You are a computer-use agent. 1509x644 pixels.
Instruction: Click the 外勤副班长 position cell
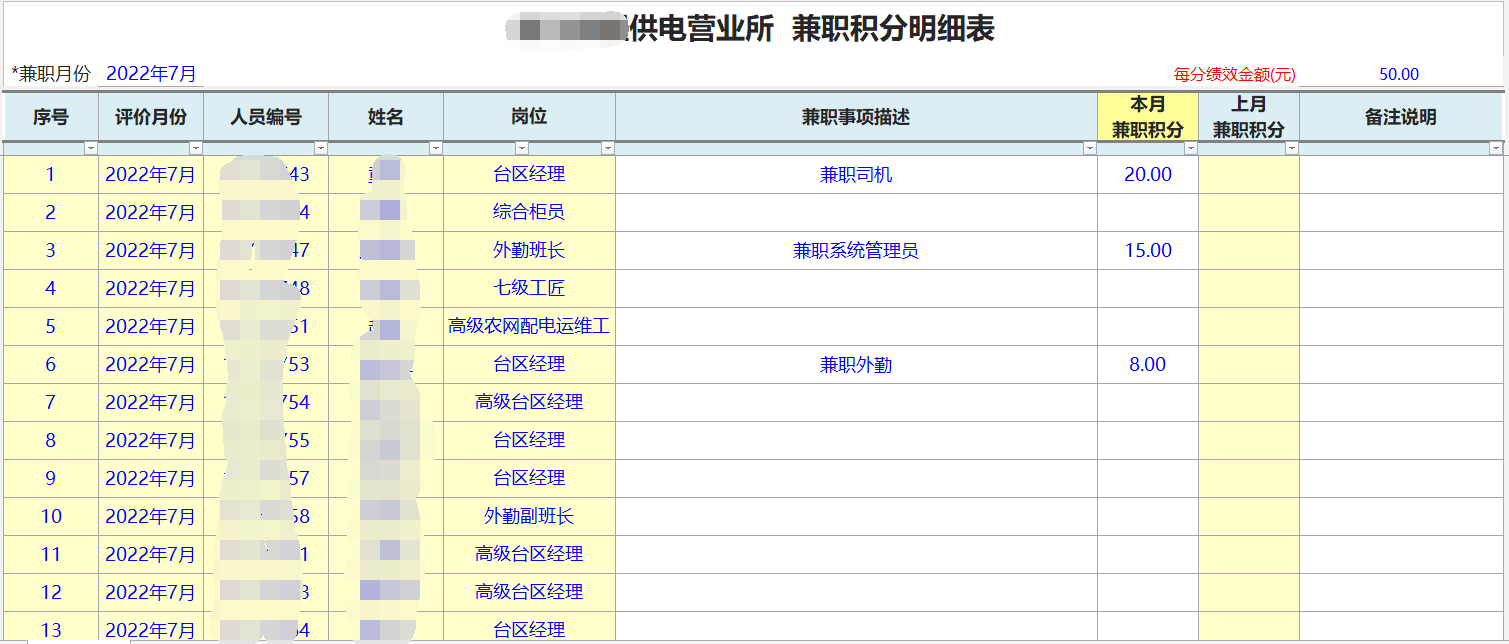pos(529,517)
